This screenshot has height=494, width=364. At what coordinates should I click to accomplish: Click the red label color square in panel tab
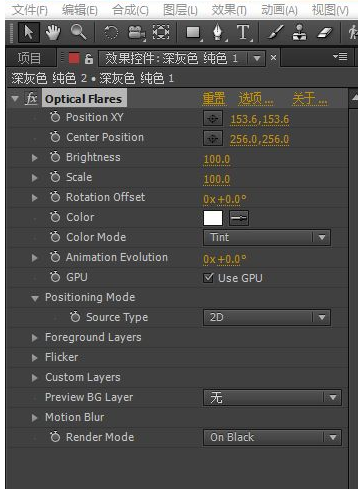click(74, 59)
